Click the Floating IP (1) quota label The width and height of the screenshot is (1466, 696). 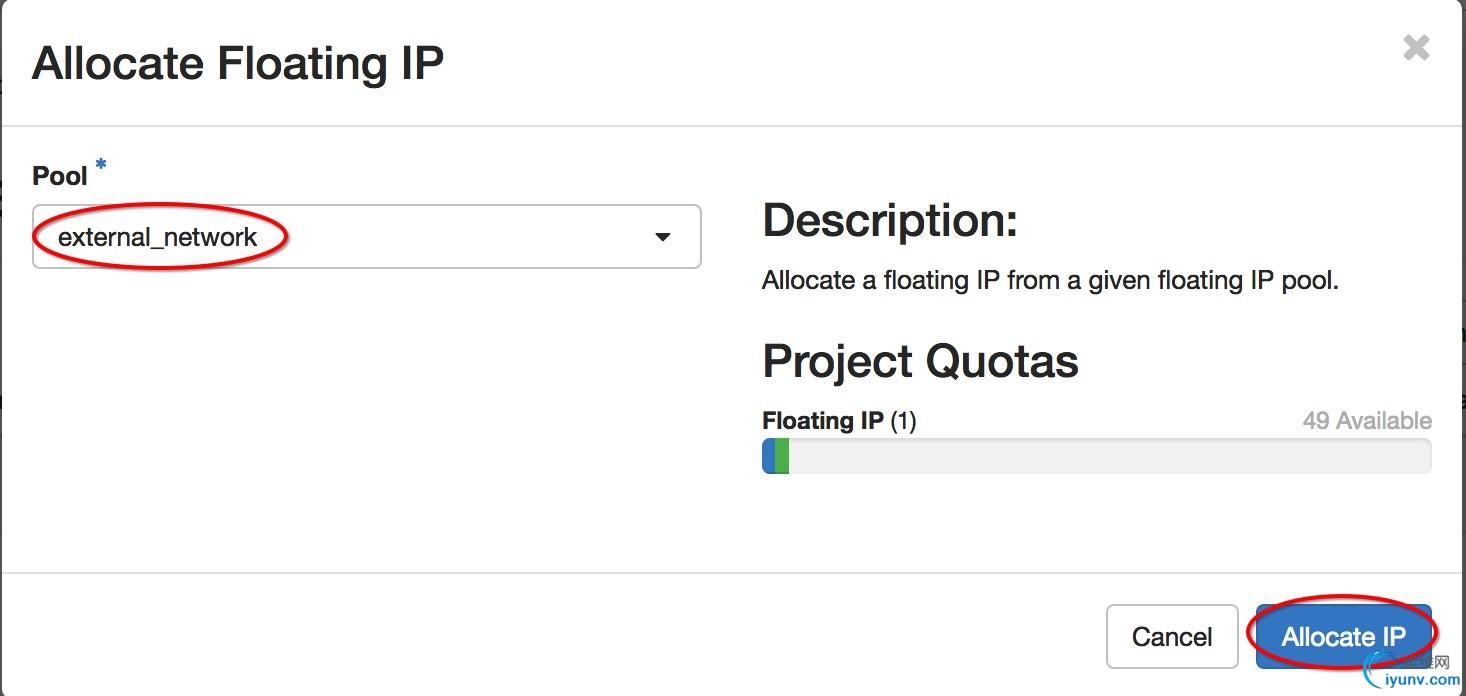[x=838, y=421]
